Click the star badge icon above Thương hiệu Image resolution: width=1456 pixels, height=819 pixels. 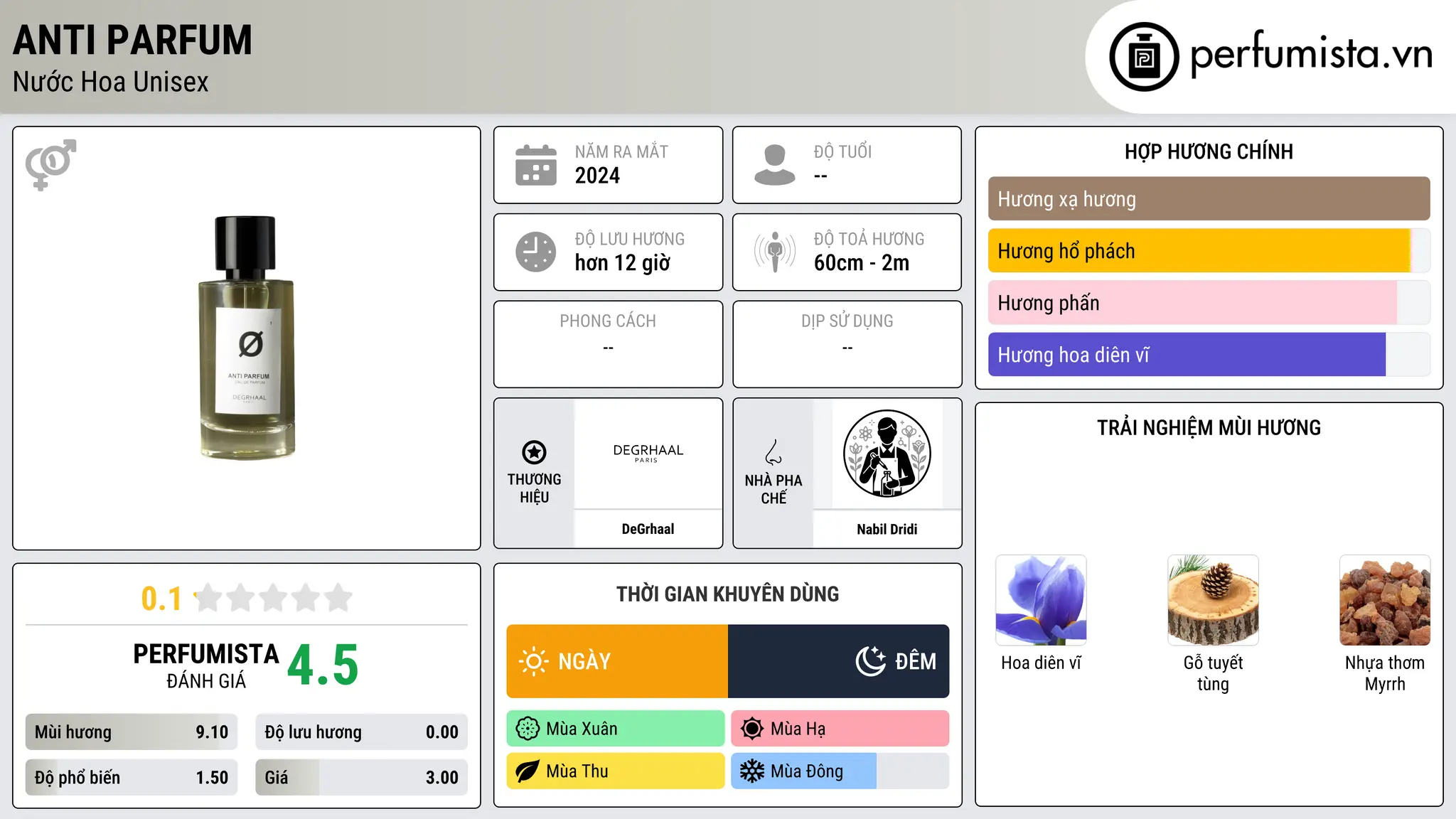pyautogui.click(x=534, y=451)
